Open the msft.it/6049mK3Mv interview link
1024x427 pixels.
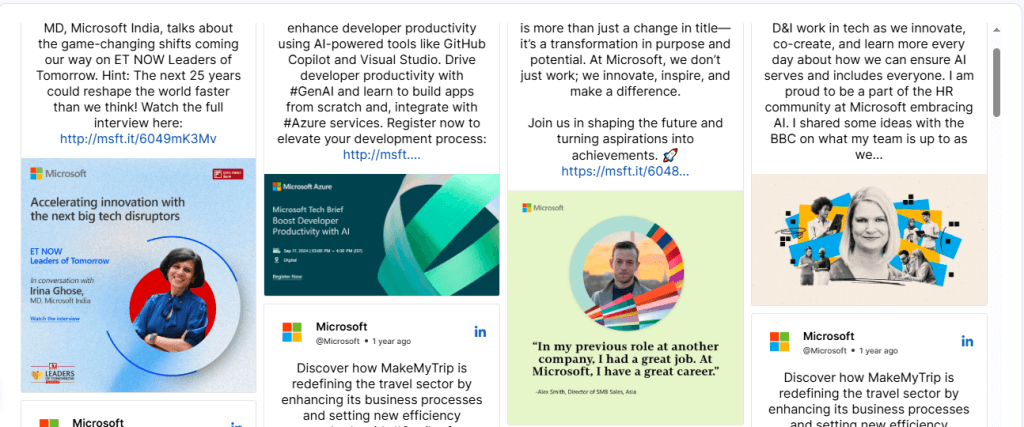click(x=138, y=139)
